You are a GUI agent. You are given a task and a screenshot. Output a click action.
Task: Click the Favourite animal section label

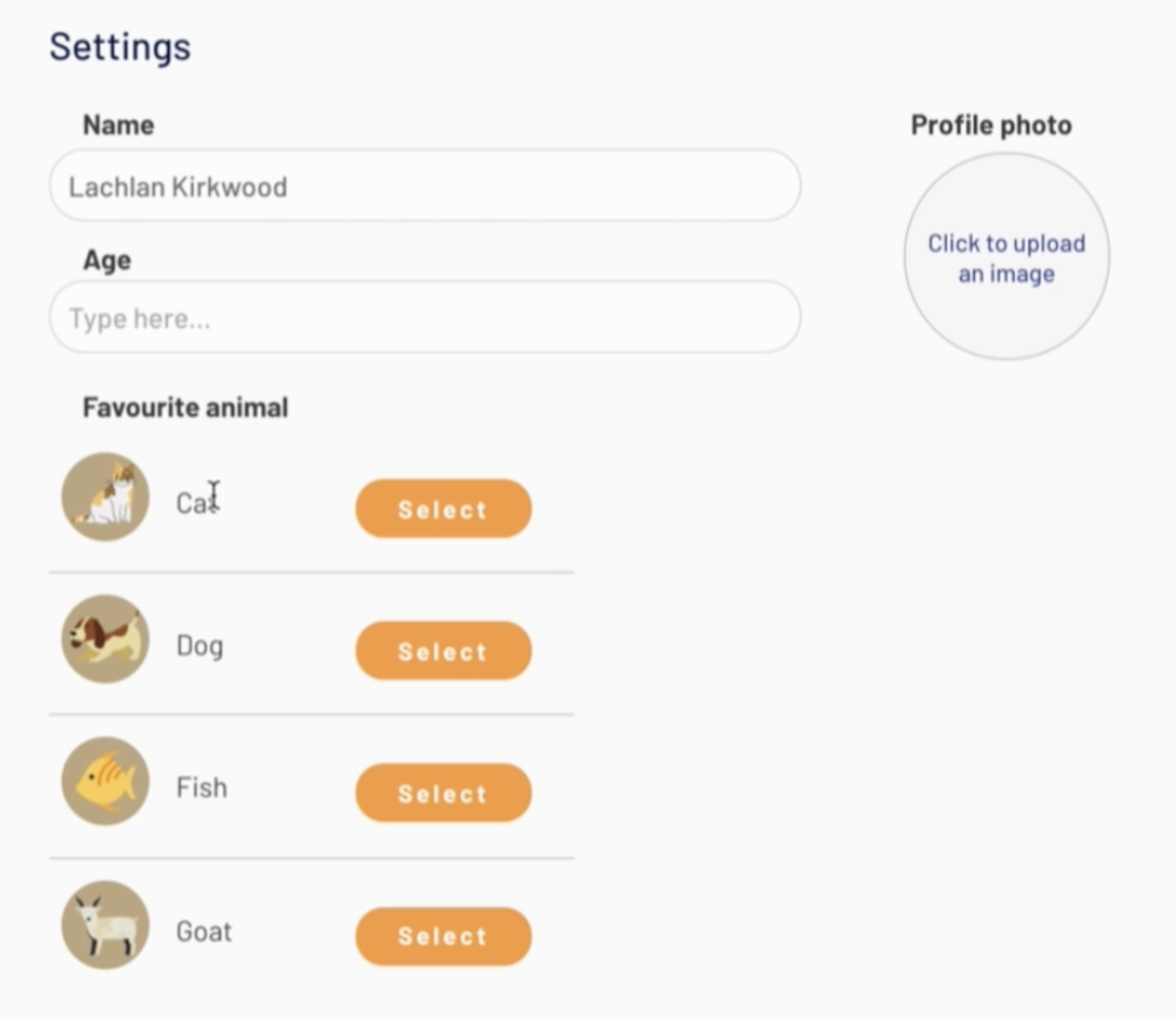coord(185,407)
